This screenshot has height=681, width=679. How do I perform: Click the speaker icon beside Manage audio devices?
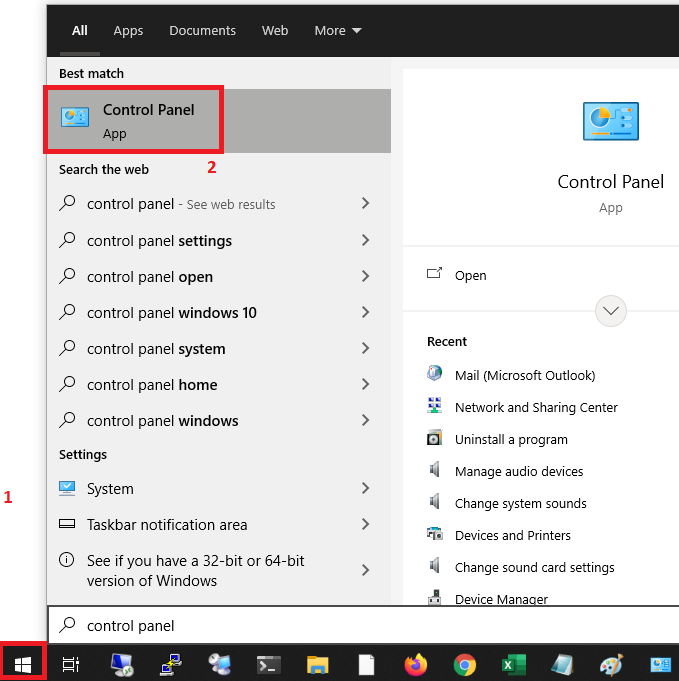(x=434, y=469)
